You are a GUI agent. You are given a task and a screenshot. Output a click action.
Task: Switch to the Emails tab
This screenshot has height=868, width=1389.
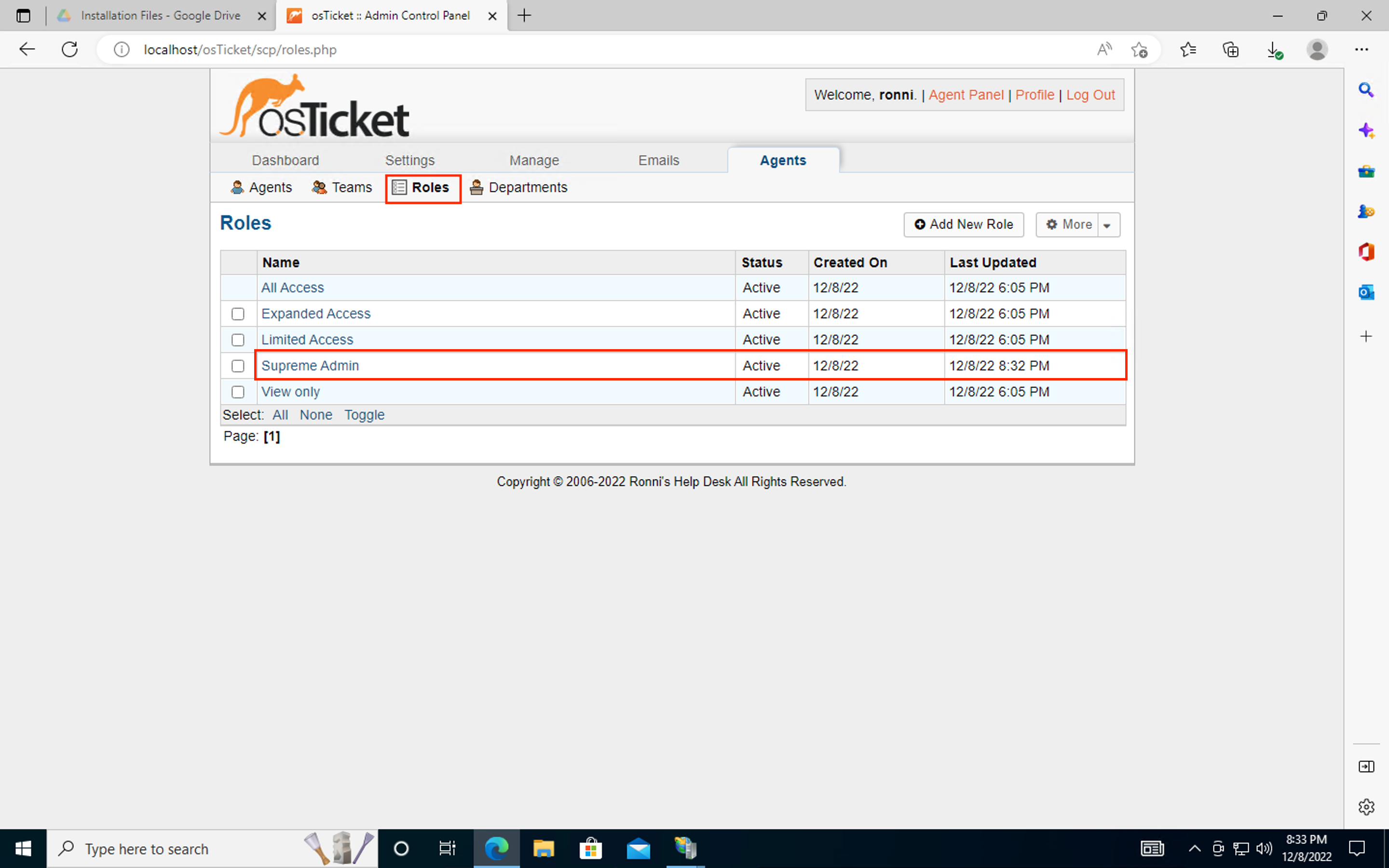coord(658,160)
